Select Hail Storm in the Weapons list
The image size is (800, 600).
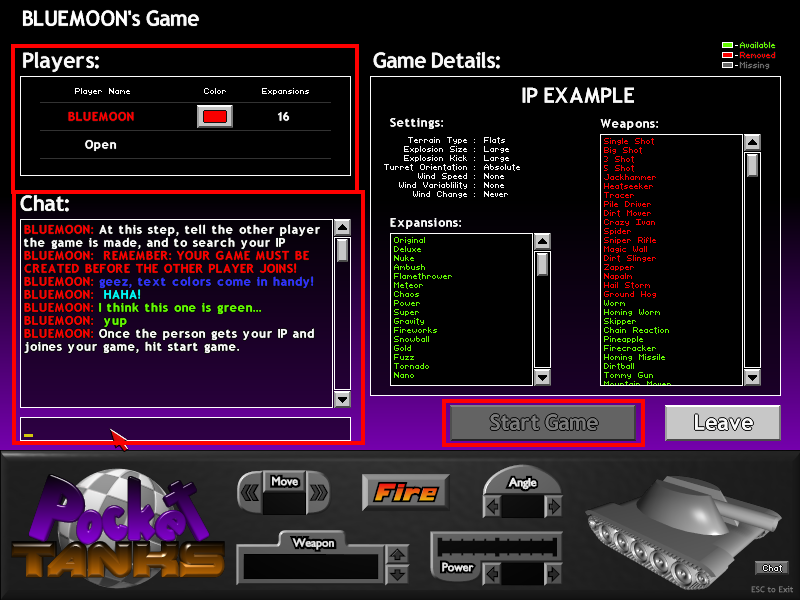(x=627, y=286)
